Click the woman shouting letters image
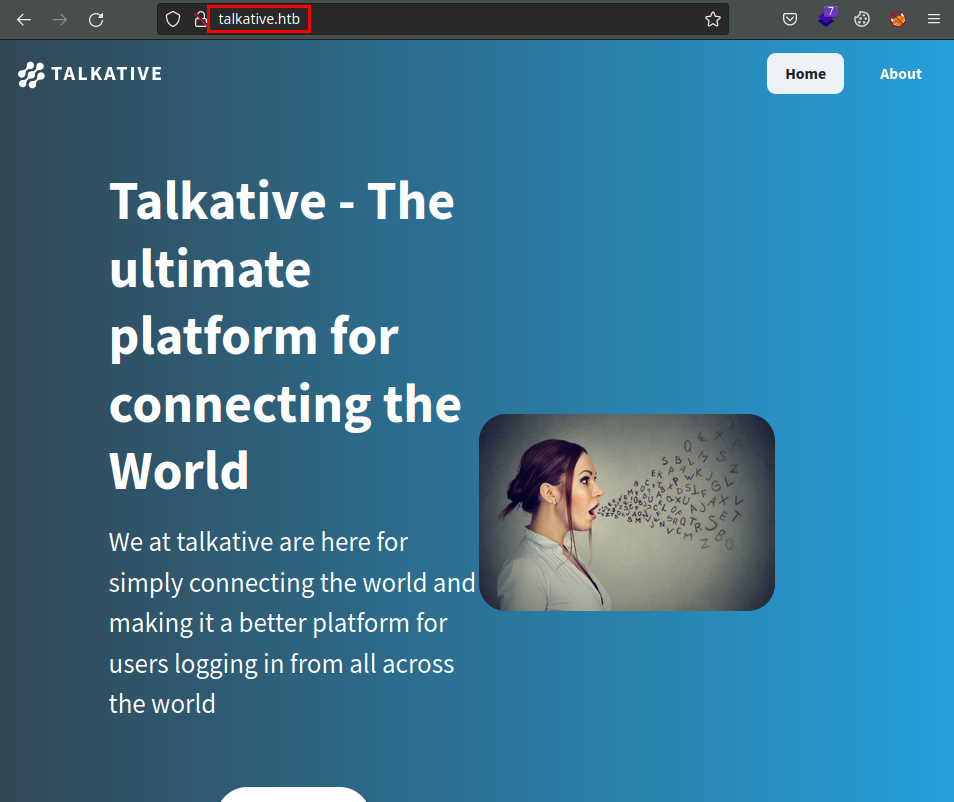Screen dimensions: 954x802 (x=627, y=512)
